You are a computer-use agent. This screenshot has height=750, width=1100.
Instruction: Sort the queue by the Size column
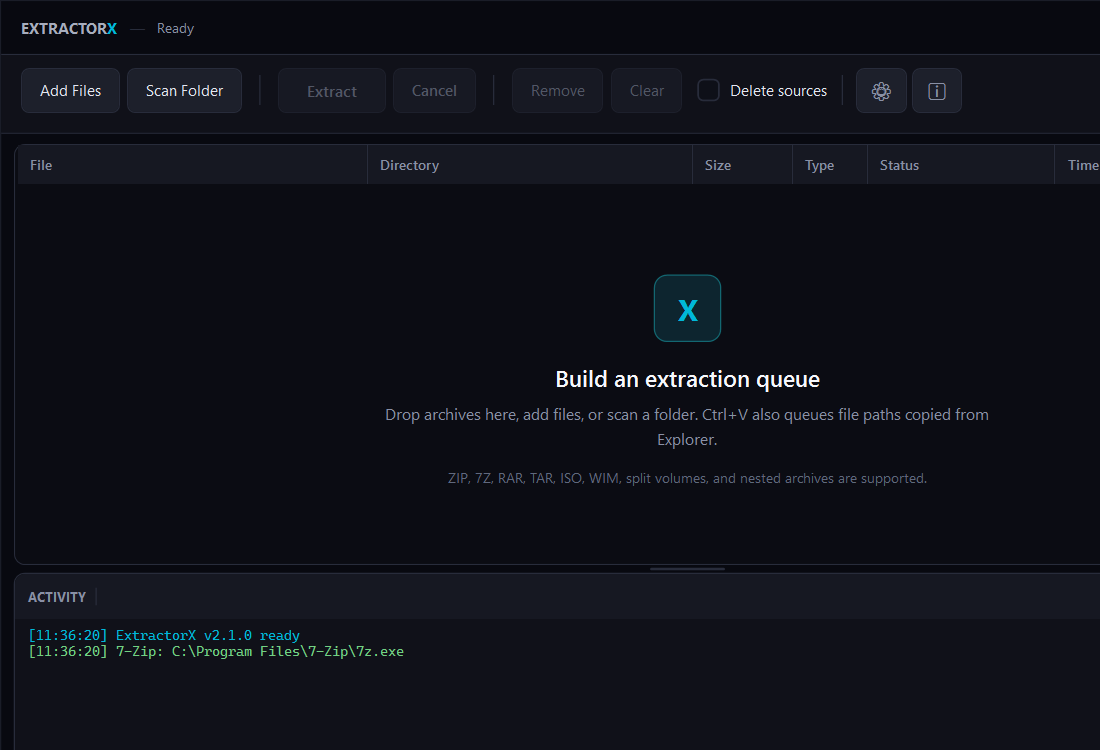718,164
